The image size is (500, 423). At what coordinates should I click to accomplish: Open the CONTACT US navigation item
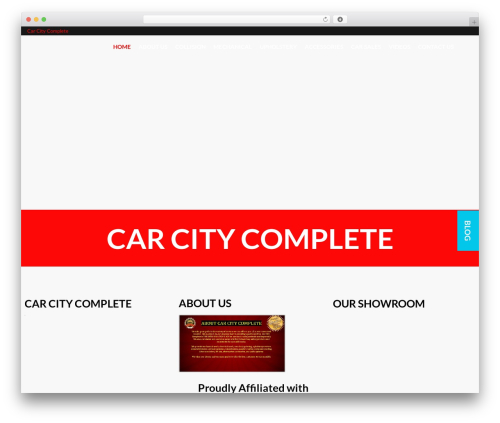(x=436, y=47)
